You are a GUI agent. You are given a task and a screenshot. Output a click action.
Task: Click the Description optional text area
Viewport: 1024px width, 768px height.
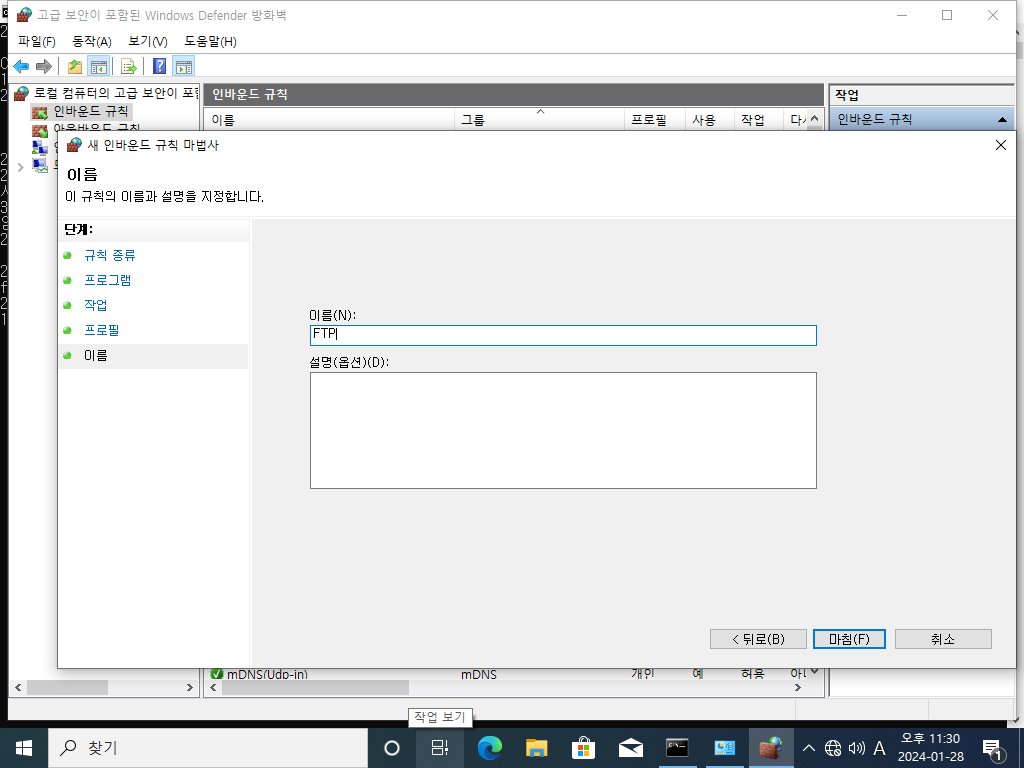coord(563,430)
